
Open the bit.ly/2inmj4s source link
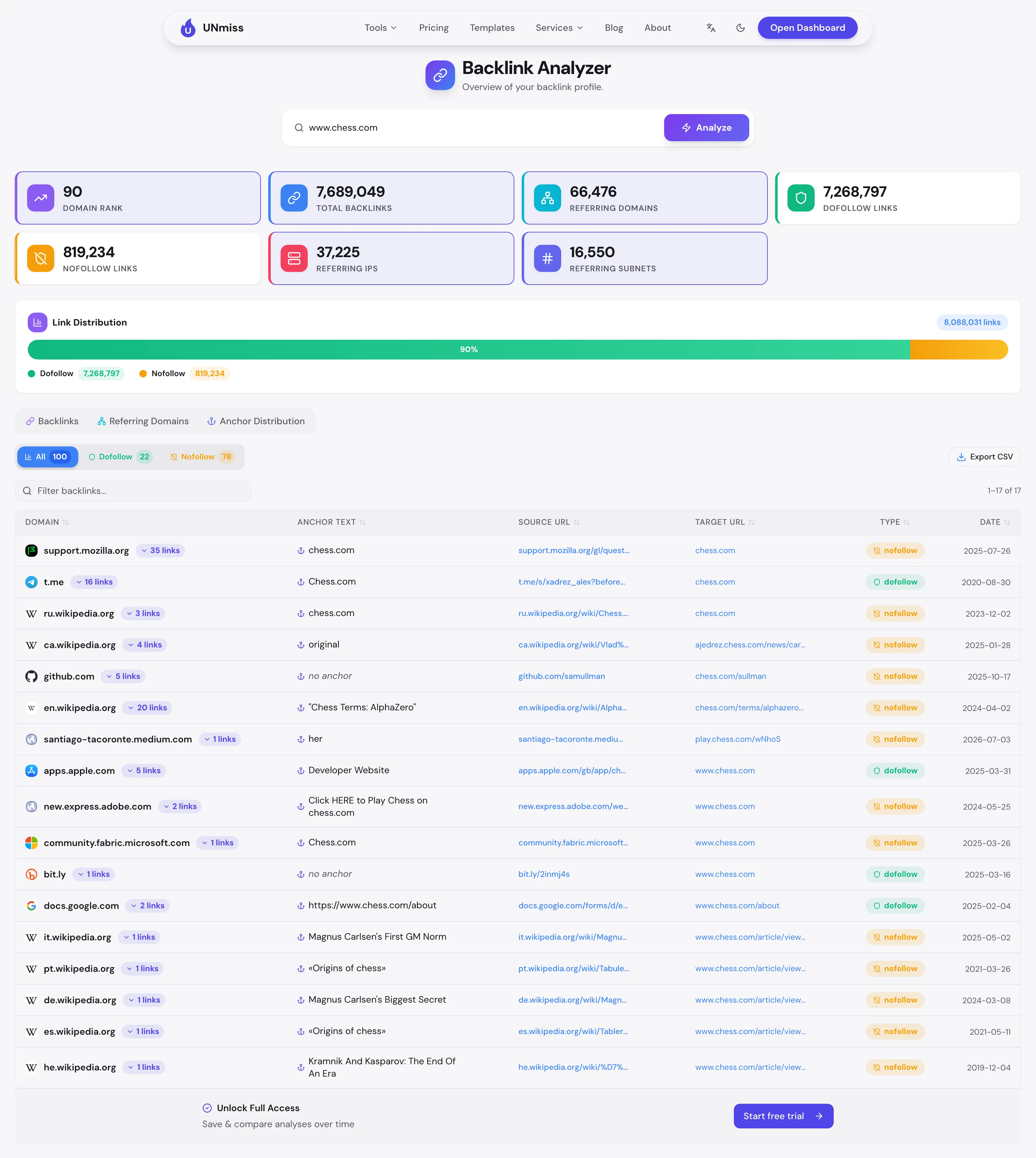click(x=544, y=874)
